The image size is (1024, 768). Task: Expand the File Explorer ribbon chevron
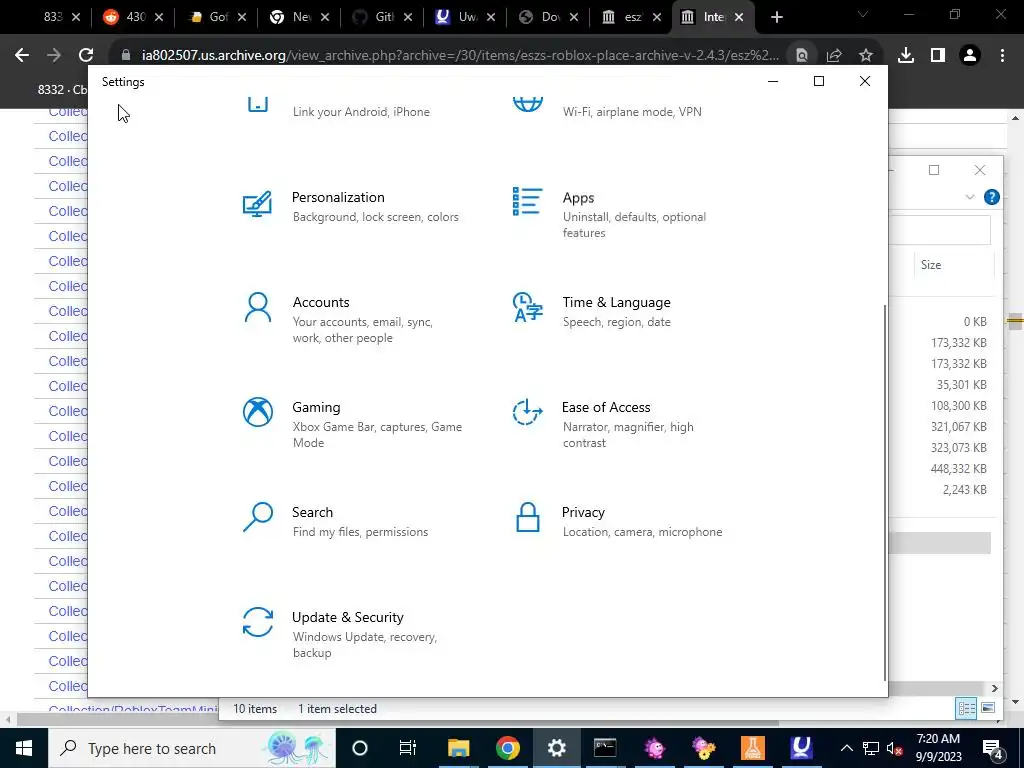tap(969, 197)
